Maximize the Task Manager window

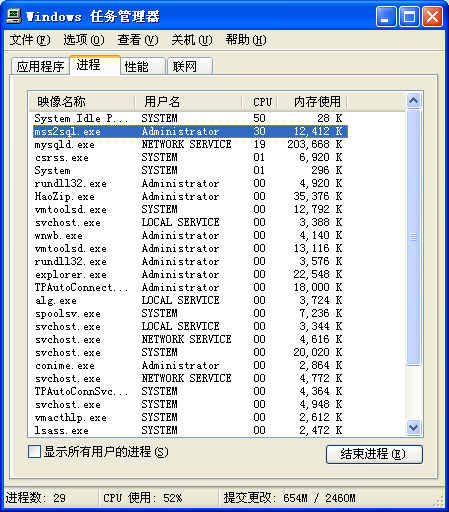click(409, 16)
